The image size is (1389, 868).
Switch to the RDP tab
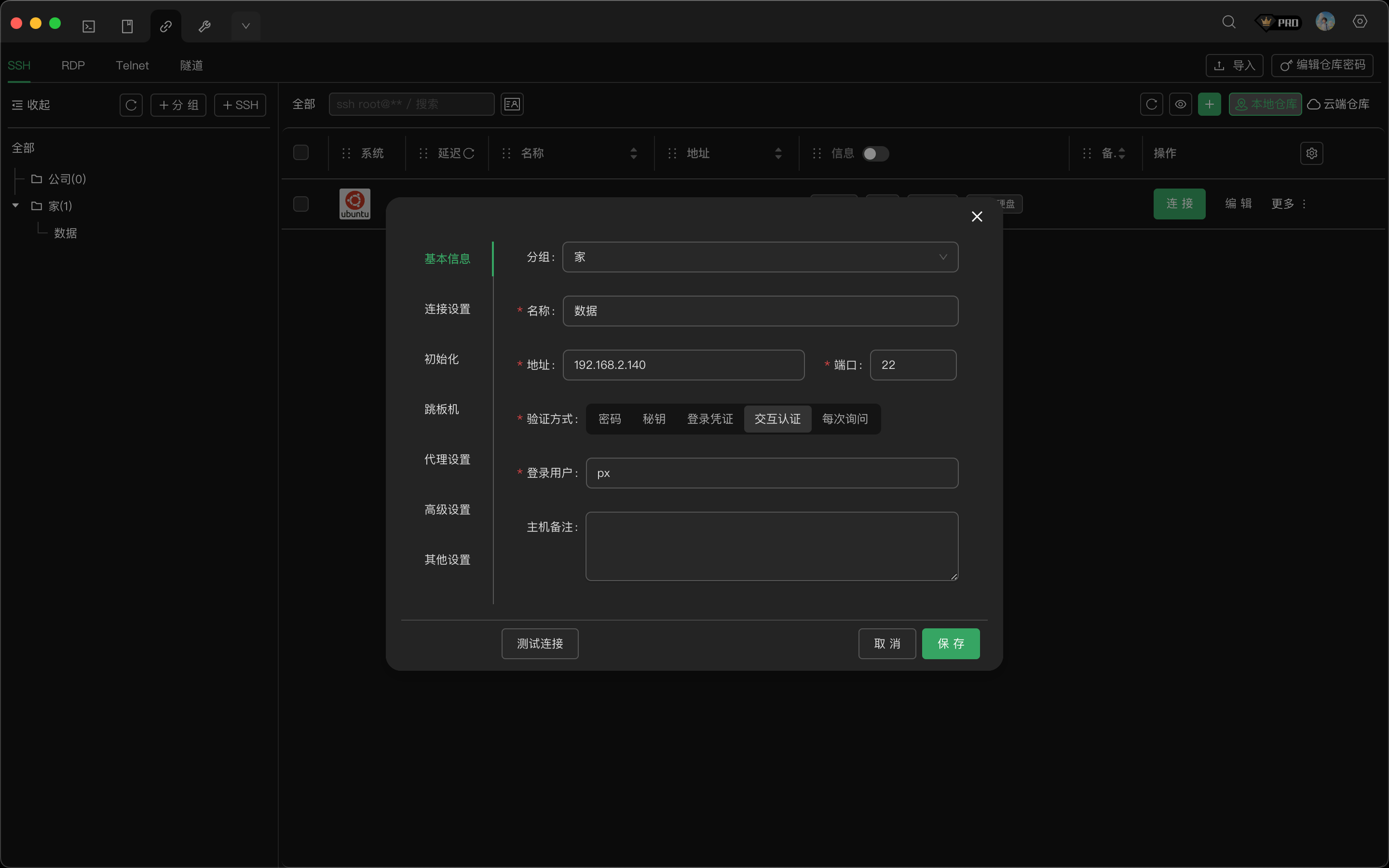pos(72,66)
